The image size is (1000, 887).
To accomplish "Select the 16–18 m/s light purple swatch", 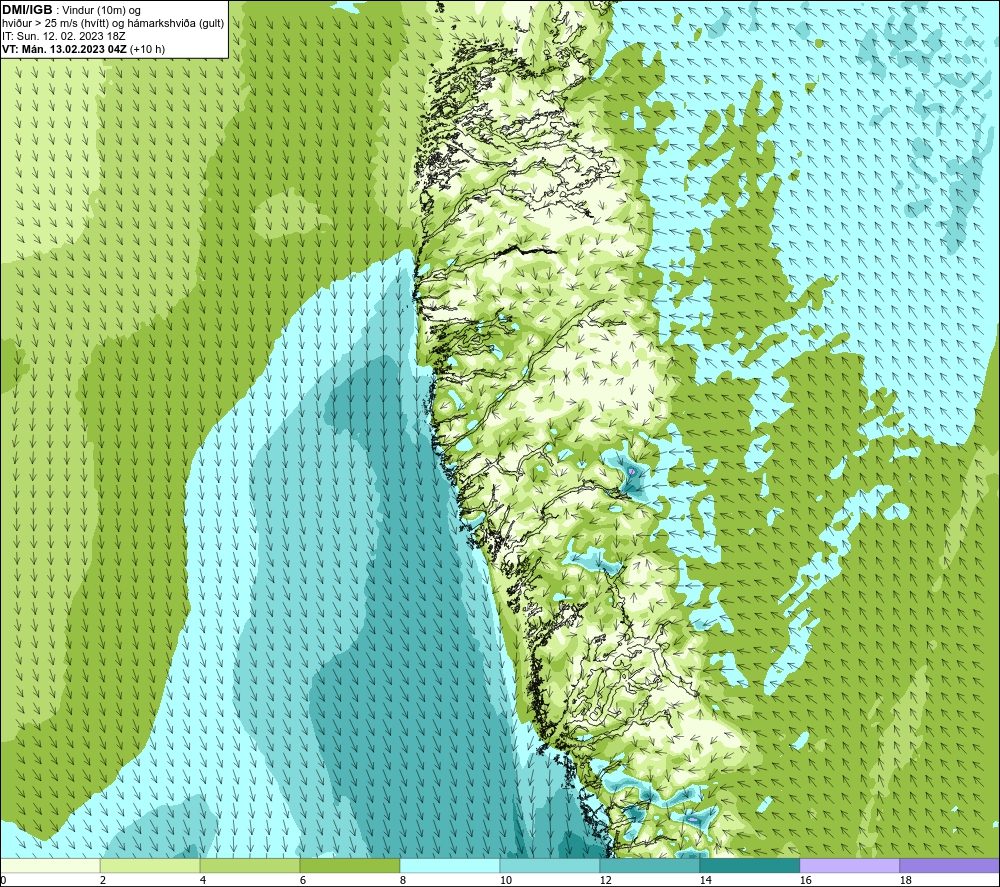I will tap(849, 865).
